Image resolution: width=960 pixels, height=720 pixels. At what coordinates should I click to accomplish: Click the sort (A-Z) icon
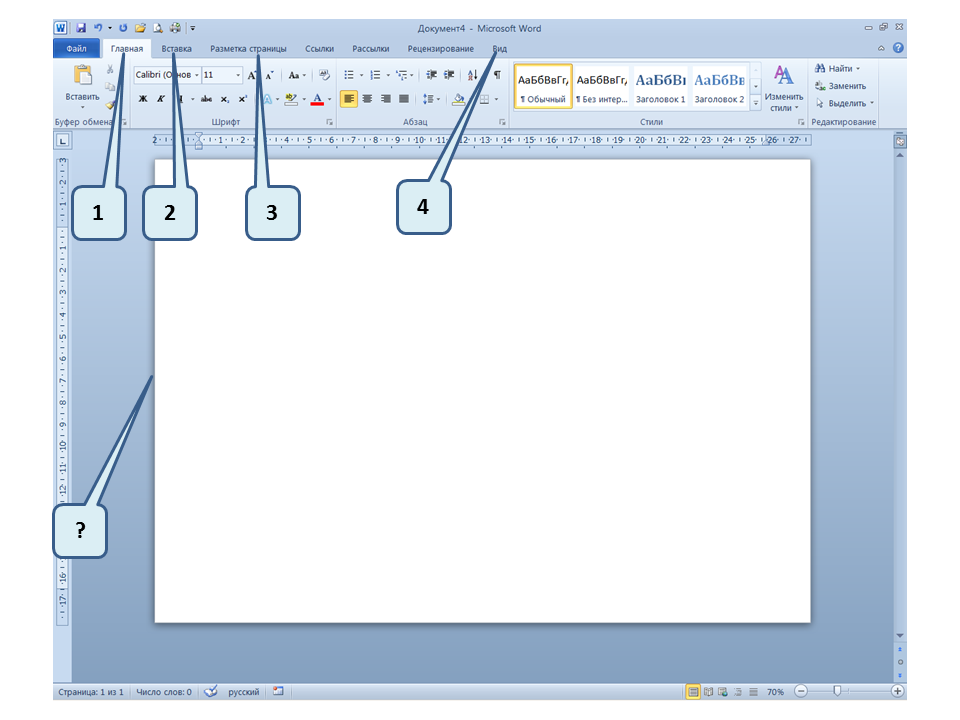473,75
